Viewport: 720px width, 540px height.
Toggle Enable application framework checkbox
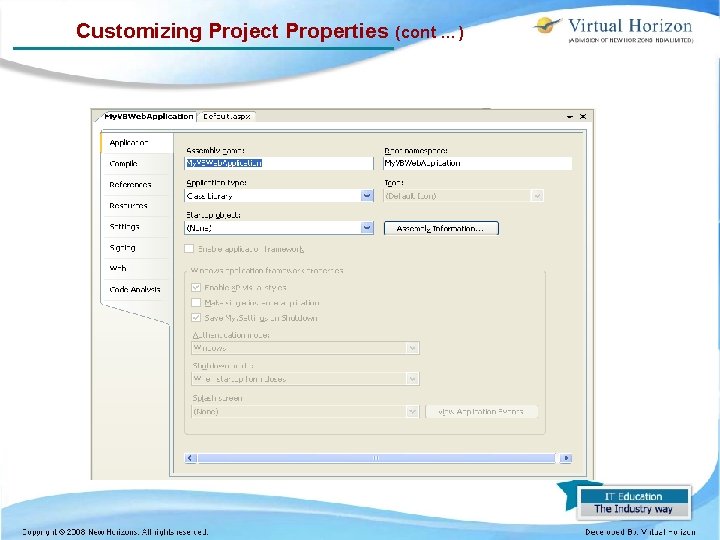point(189,249)
